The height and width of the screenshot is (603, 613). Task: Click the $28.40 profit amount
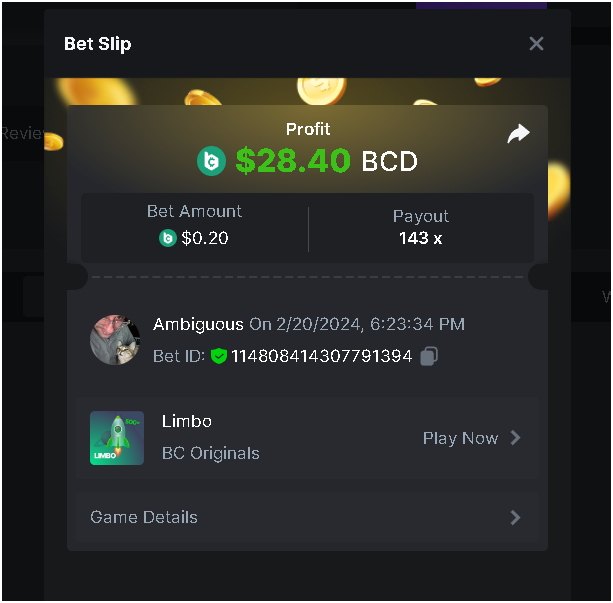click(293, 160)
